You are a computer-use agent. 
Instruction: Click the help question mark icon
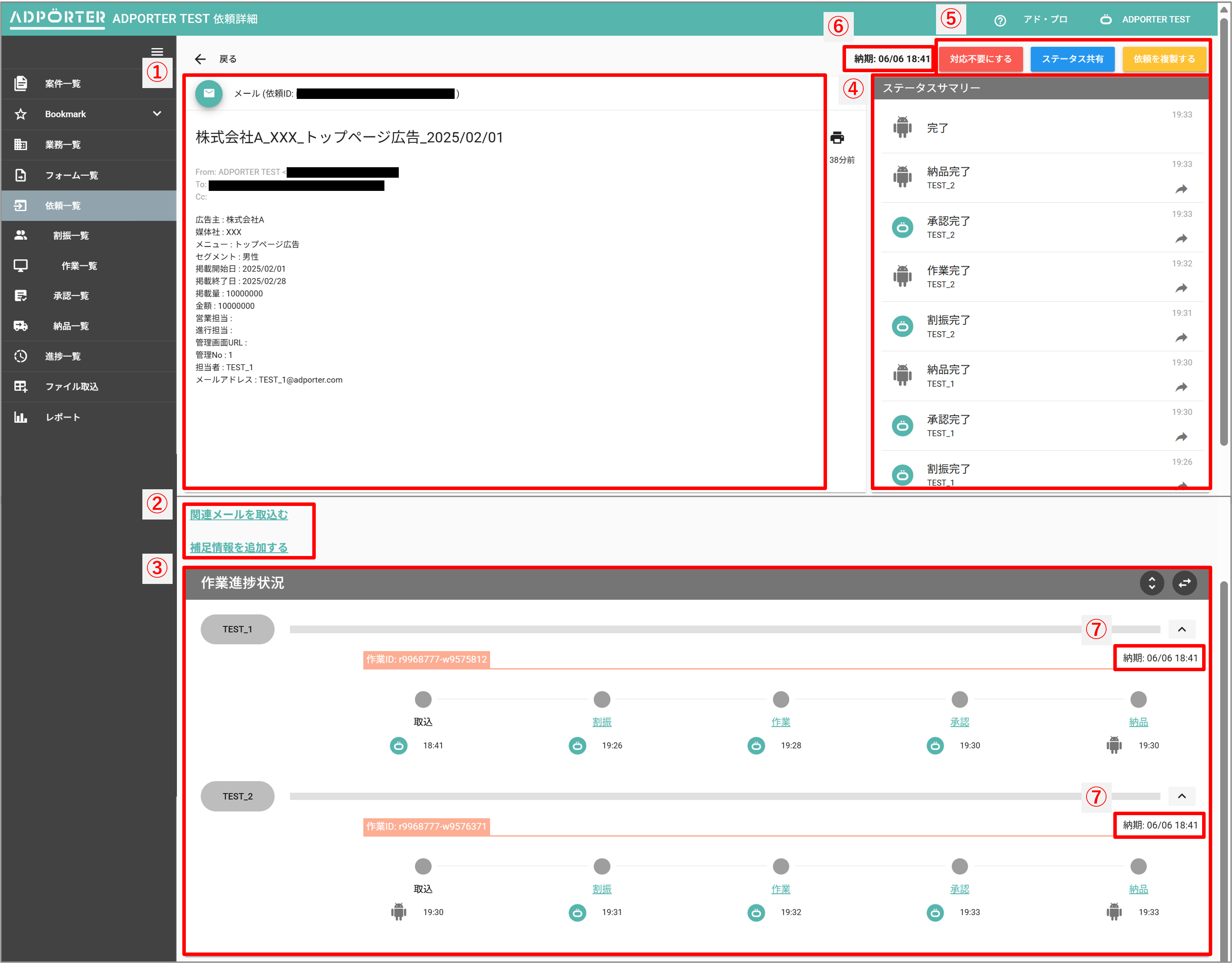pyautogui.click(x=1000, y=20)
